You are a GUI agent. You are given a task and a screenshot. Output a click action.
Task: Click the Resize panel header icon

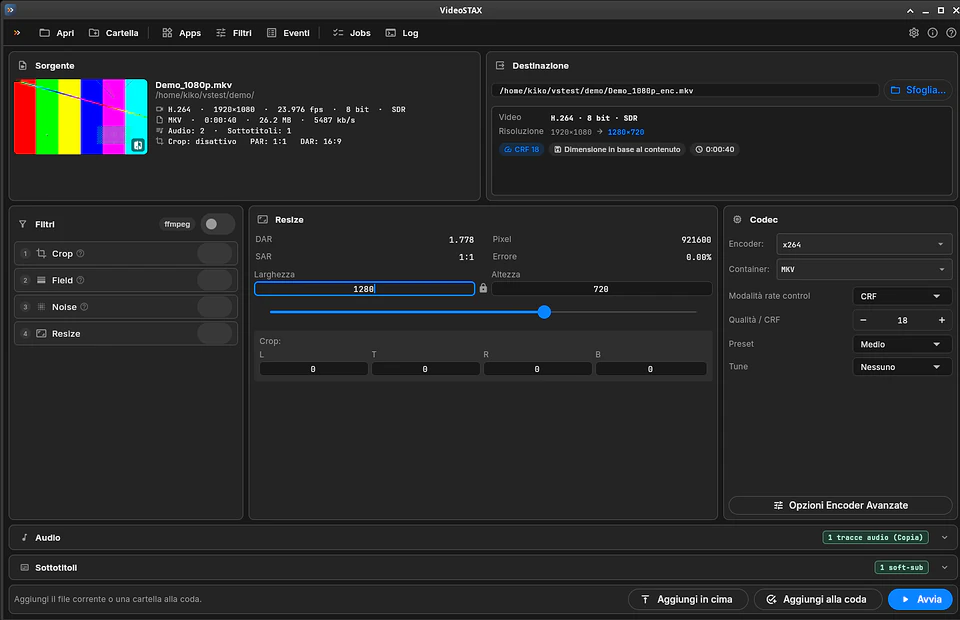pos(263,219)
